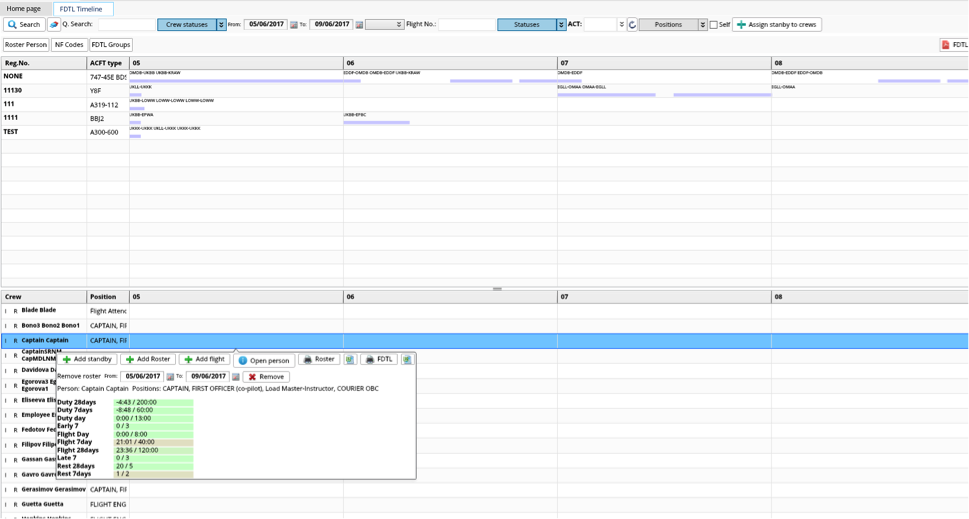Viewport: 969px width, 519px height.
Task: Click the refresh icon beside ACT field
Action: pyautogui.click(x=632, y=25)
